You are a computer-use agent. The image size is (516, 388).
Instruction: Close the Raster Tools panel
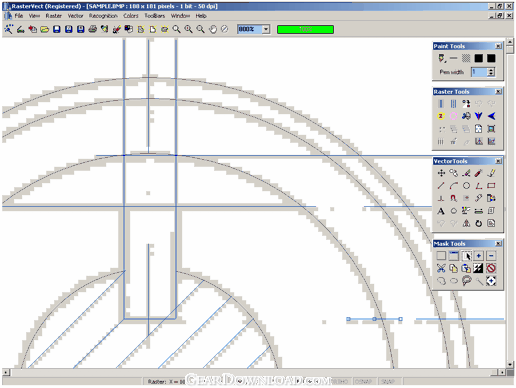point(498,91)
